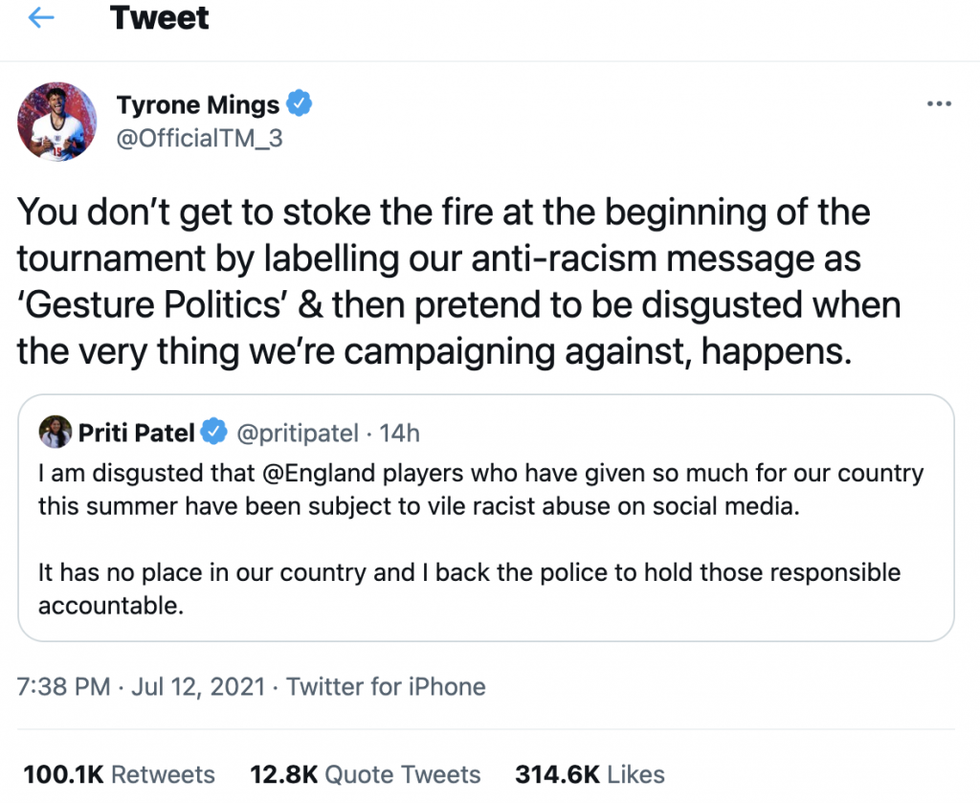The height and width of the screenshot is (803, 980).
Task: Click the Tweet page header title
Action: [160, 18]
